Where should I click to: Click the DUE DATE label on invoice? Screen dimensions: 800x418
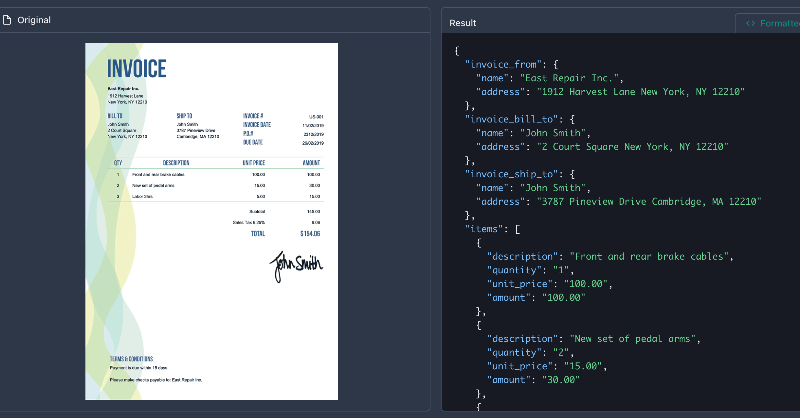[253, 142]
